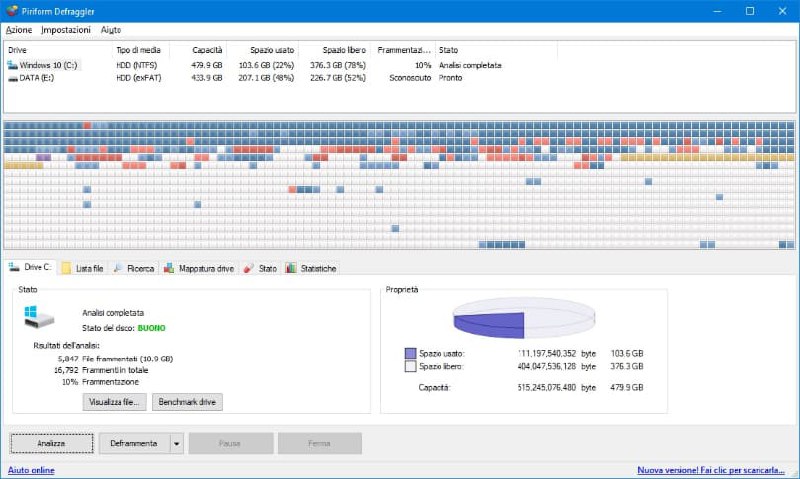This screenshot has width=800, height=479.
Task: Click the 433.9 GB capacity cell
Action: (207, 78)
